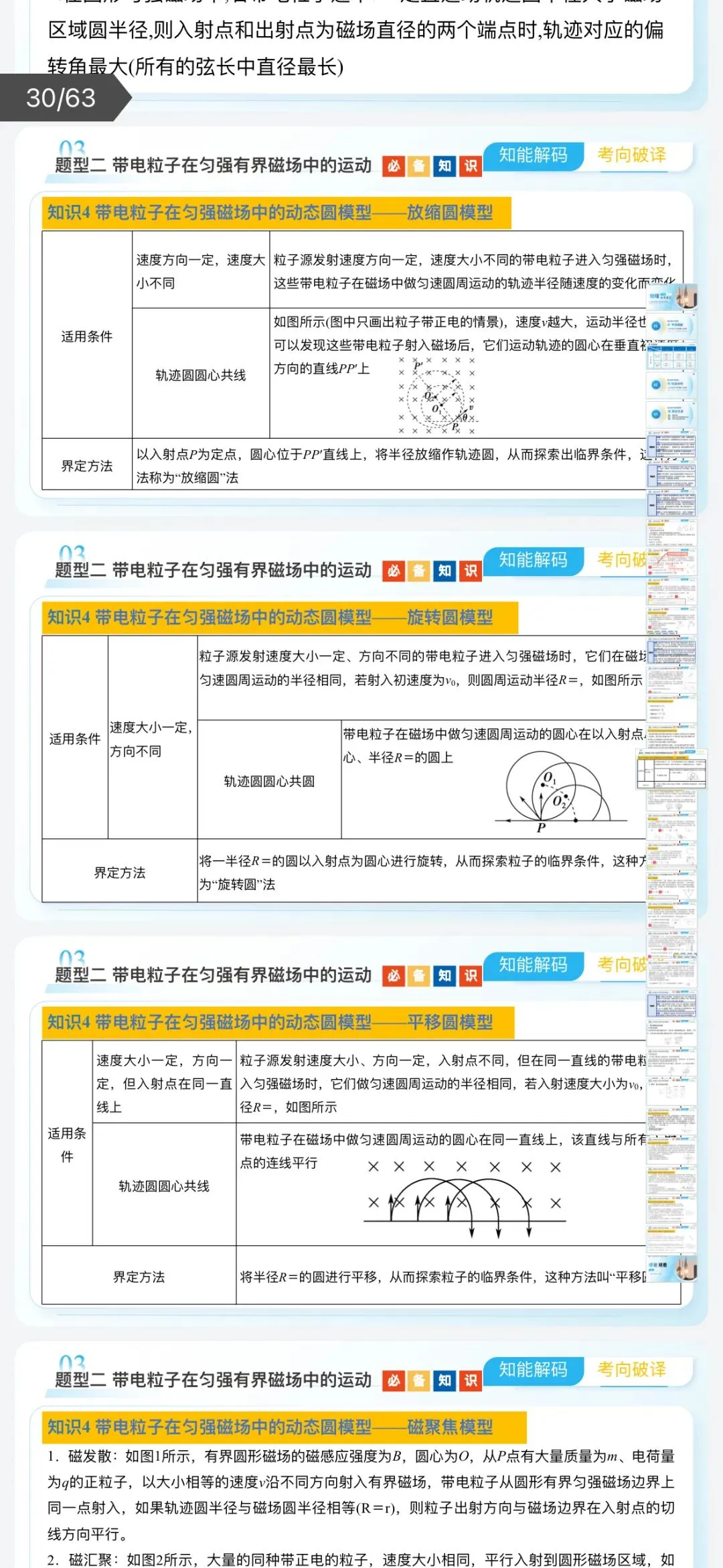Tap the orange 备 badge on the 磁聚焦模型 slide
The image size is (723, 1568).
point(419,1380)
